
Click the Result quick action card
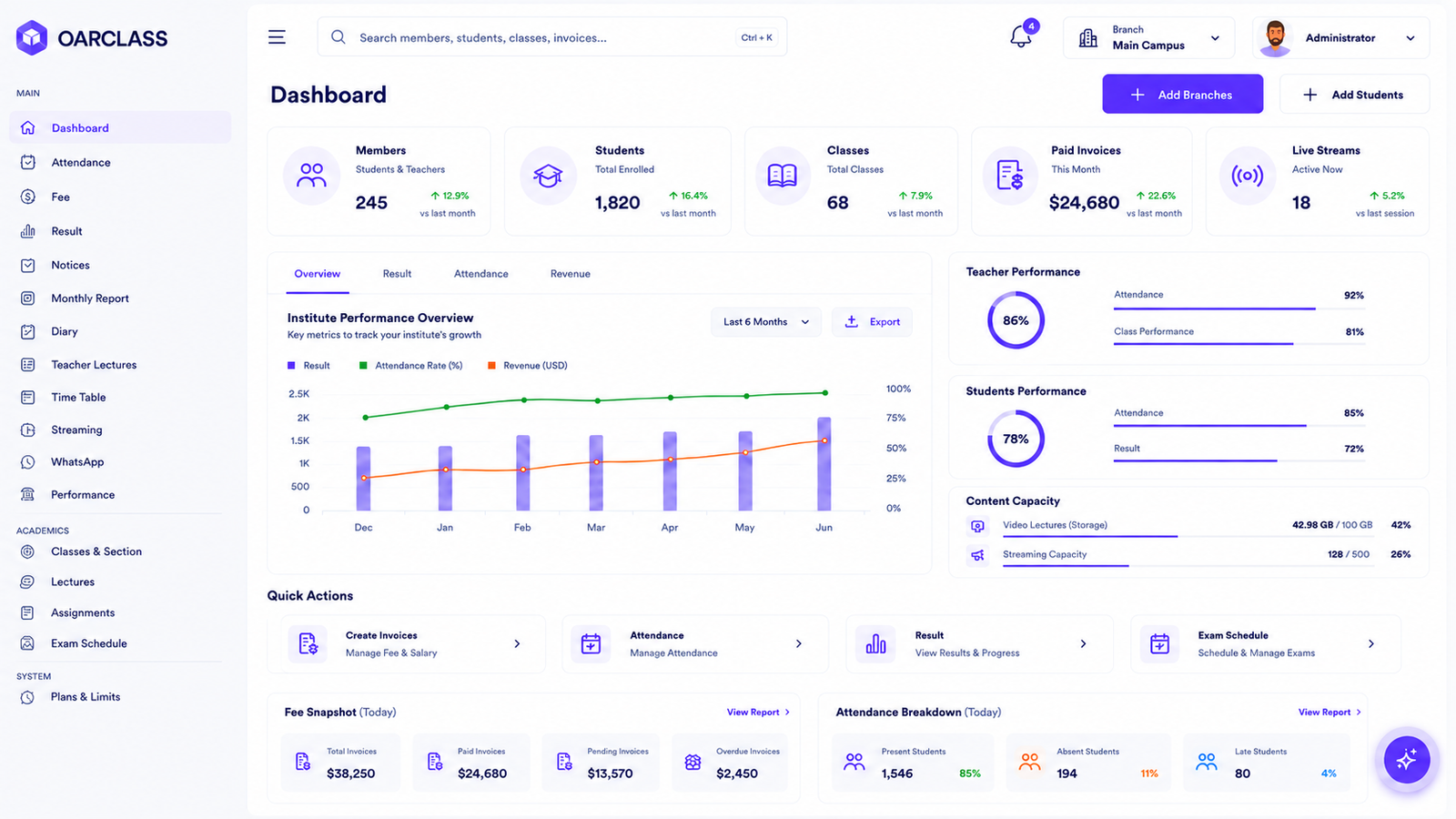(980, 644)
